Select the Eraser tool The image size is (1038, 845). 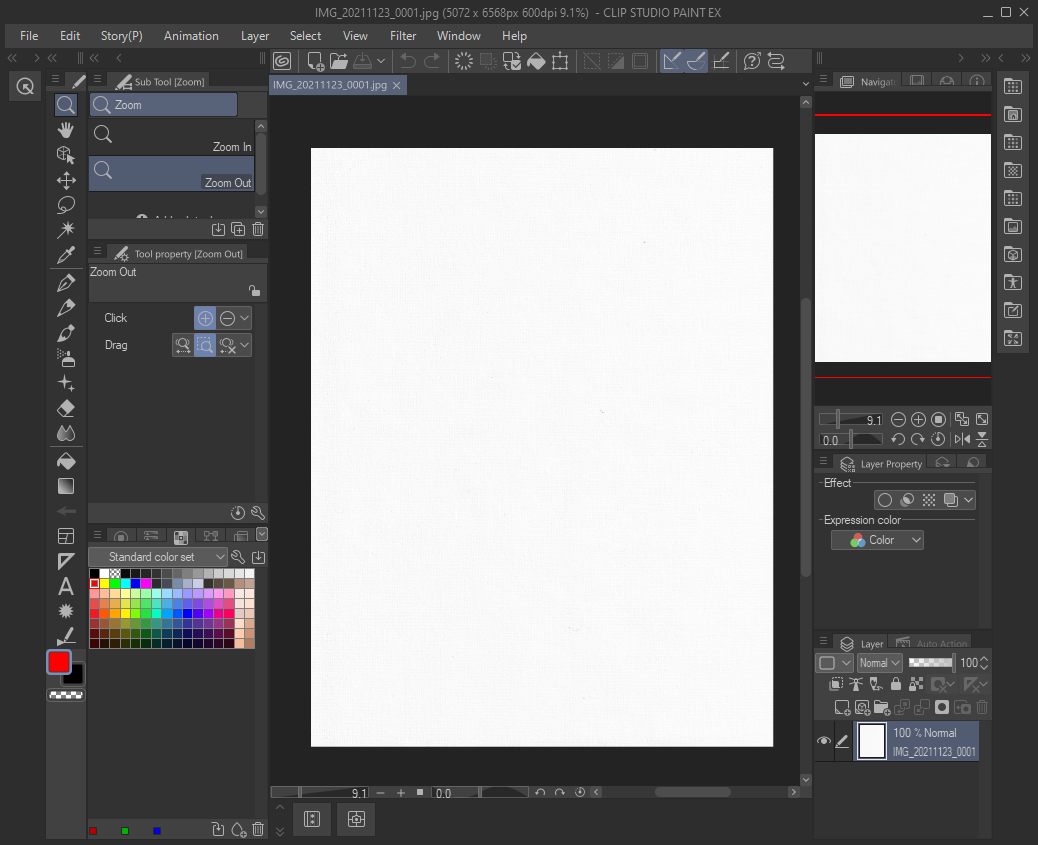coord(66,408)
